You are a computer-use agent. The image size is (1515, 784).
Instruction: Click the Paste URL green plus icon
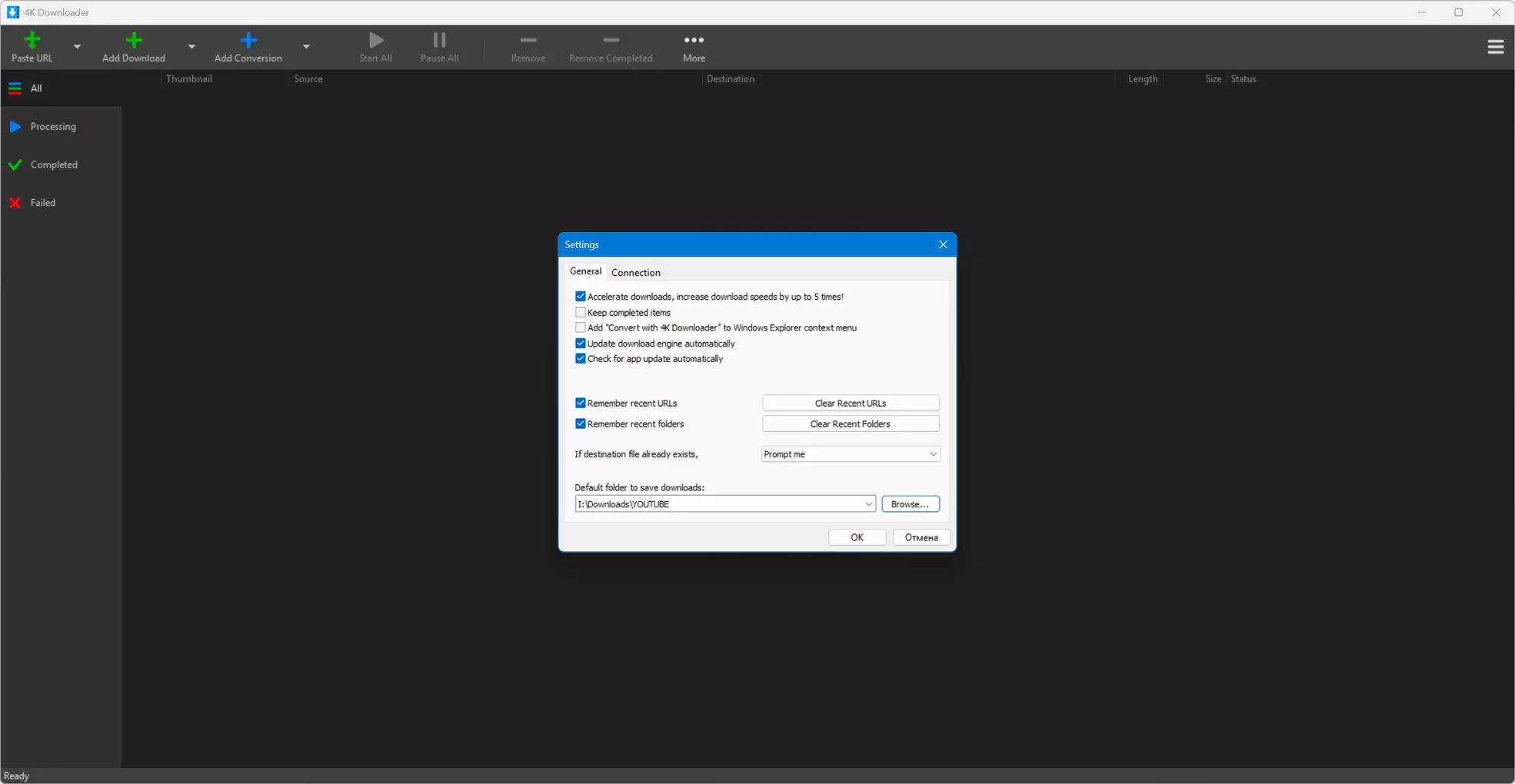coord(32,40)
